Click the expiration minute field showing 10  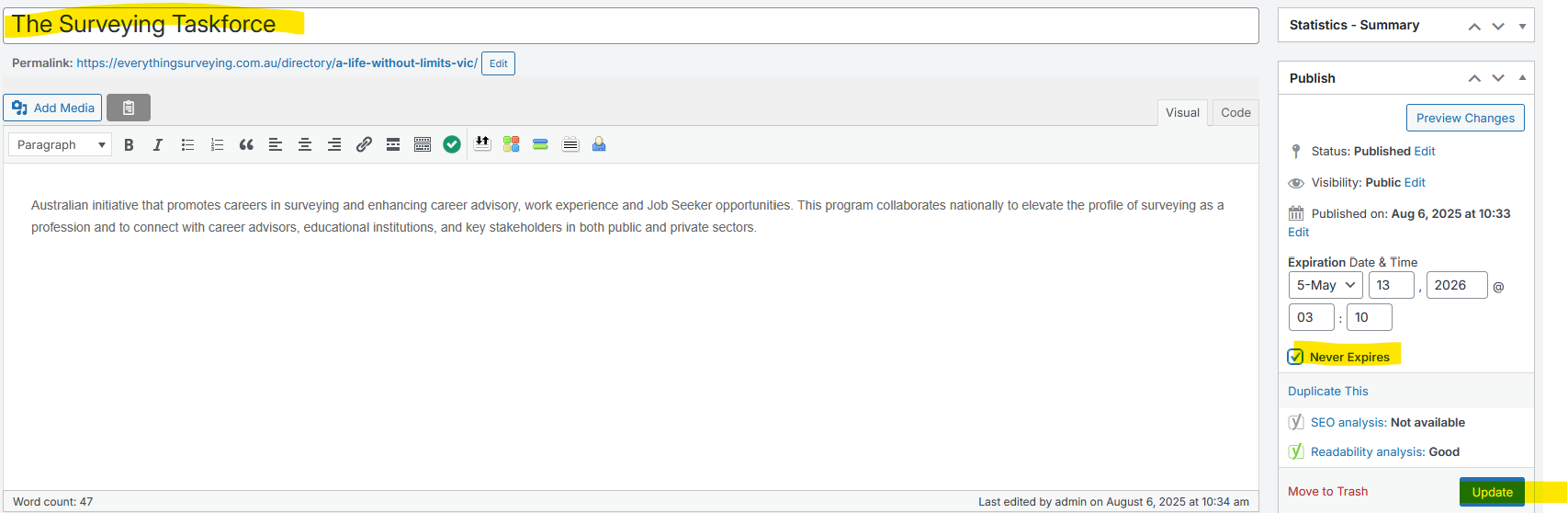coord(1369,317)
